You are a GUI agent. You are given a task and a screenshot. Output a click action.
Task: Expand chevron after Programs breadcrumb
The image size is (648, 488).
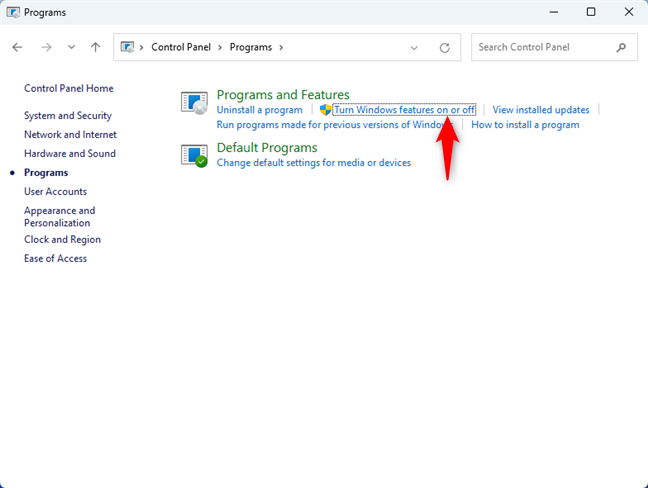point(281,48)
